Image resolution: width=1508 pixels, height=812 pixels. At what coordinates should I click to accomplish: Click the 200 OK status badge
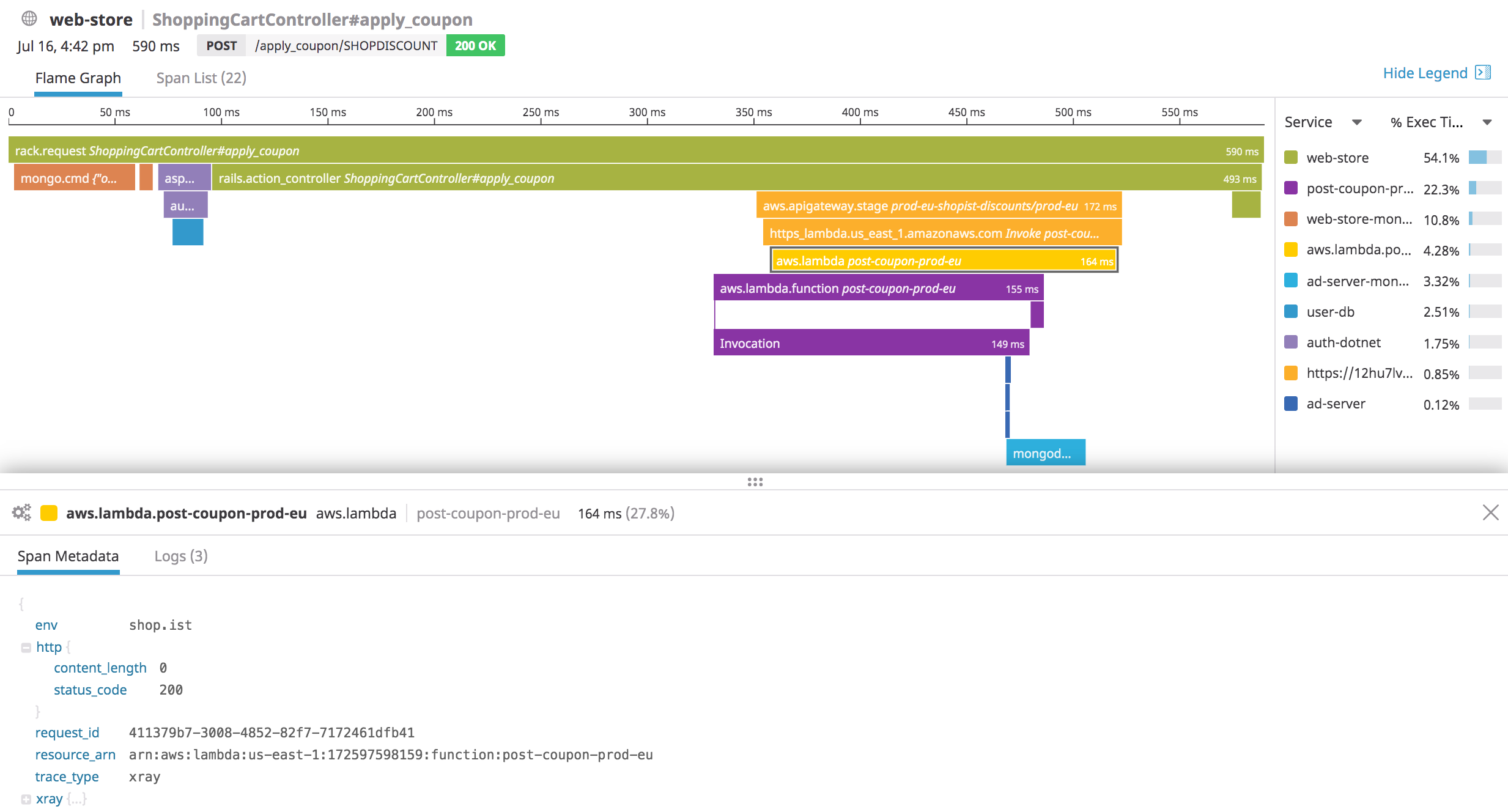click(x=475, y=45)
